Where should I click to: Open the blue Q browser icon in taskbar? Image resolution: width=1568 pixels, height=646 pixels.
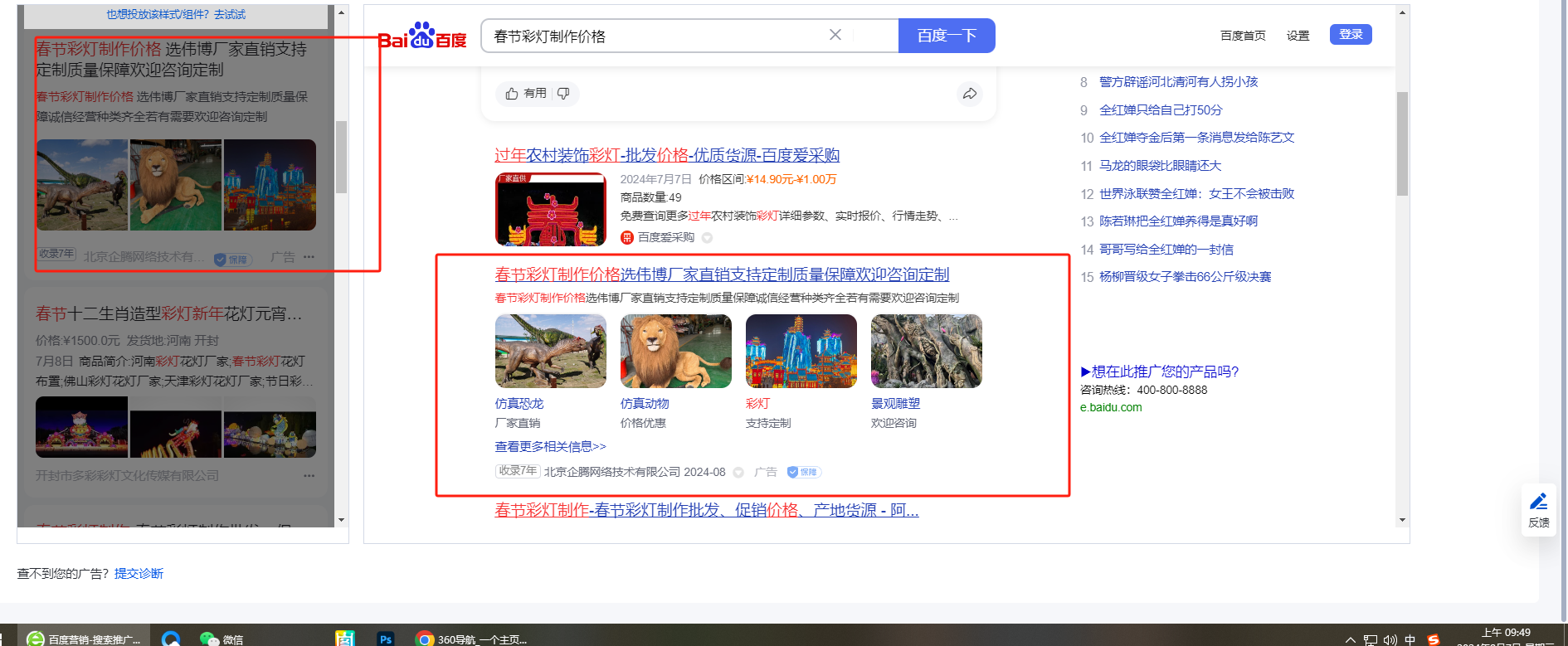pos(171,639)
